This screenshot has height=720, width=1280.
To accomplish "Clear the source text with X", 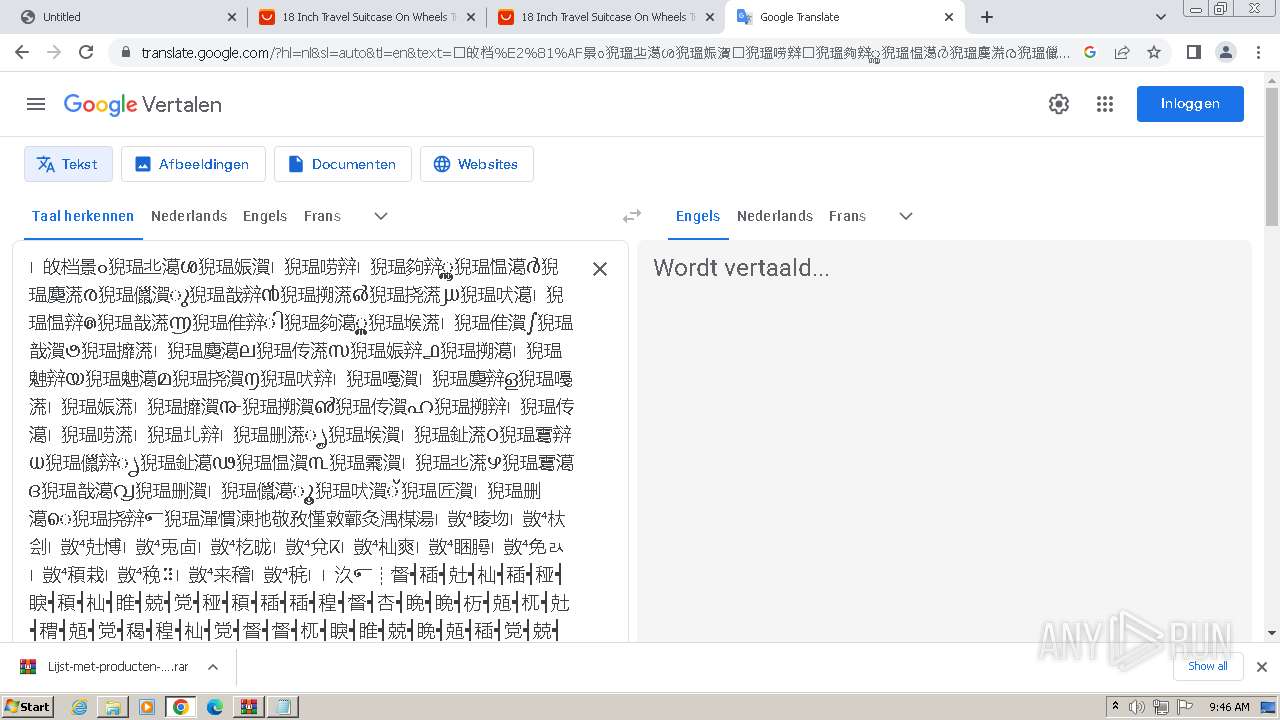I will [600, 268].
